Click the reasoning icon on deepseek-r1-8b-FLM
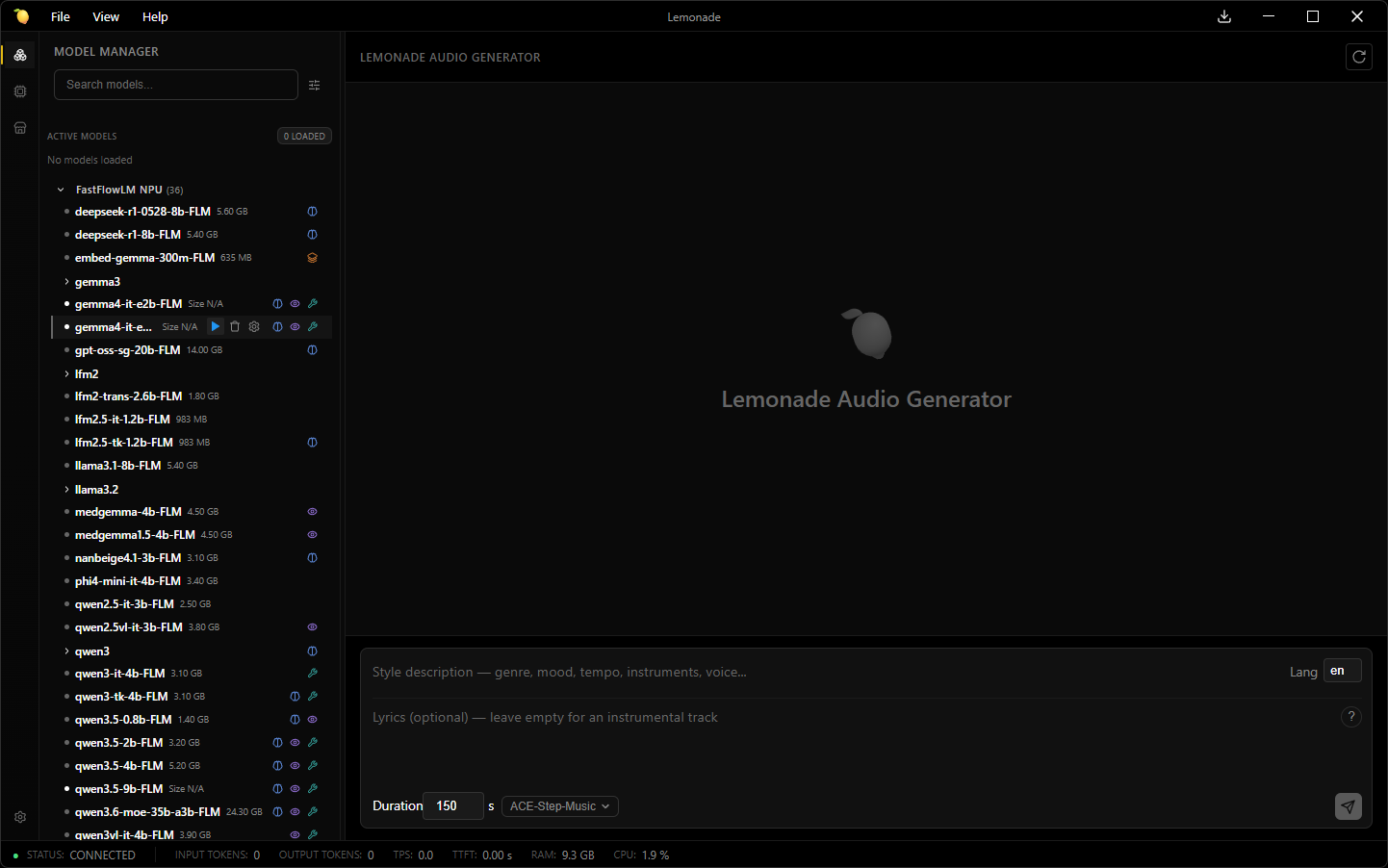Screen dimensions: 1388x868 [x=312, y=235]
